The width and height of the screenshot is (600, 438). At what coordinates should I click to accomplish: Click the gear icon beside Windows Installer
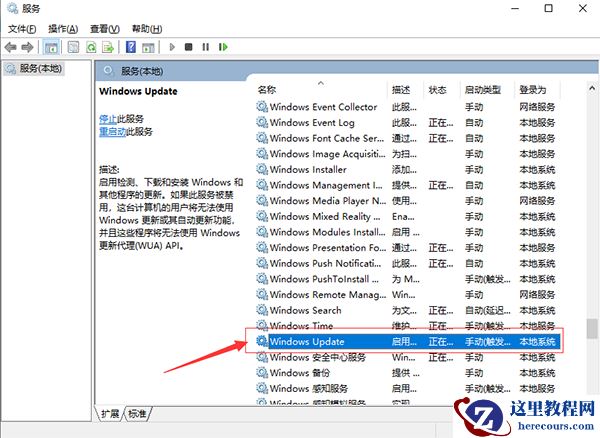coord(262,169)
